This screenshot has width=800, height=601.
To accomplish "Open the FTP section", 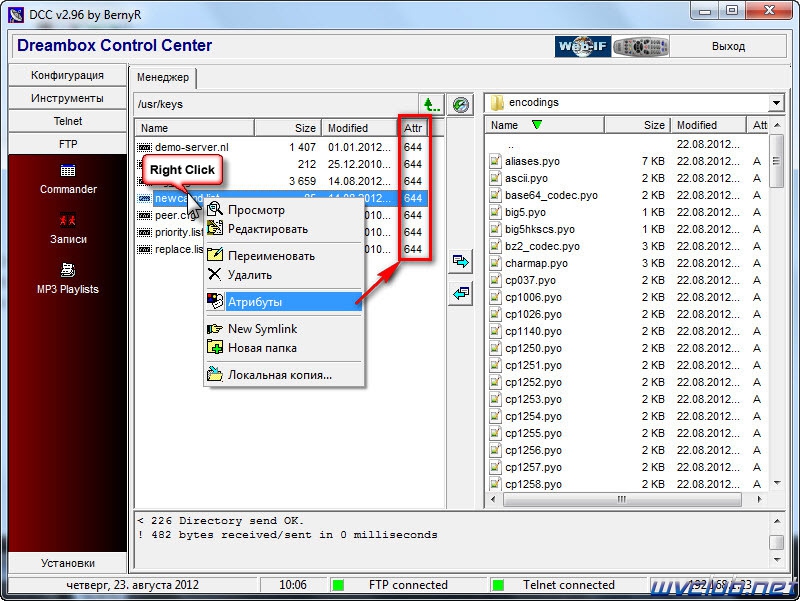I will (67, 144).
